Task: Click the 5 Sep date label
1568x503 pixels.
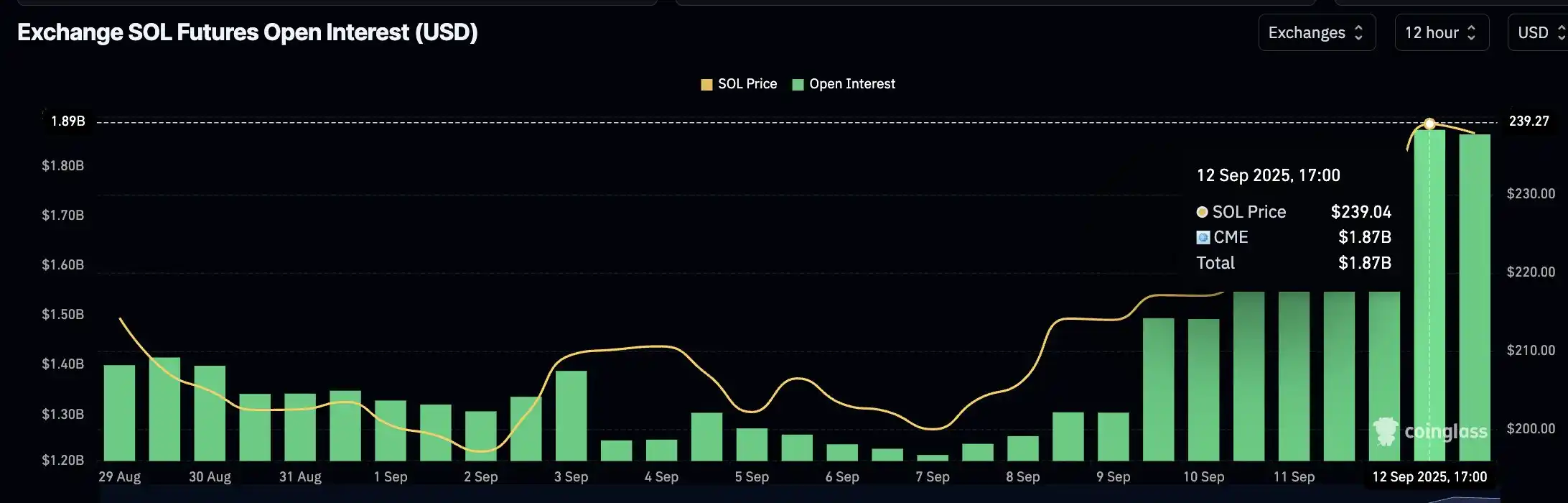Action: tap(752, 477)
